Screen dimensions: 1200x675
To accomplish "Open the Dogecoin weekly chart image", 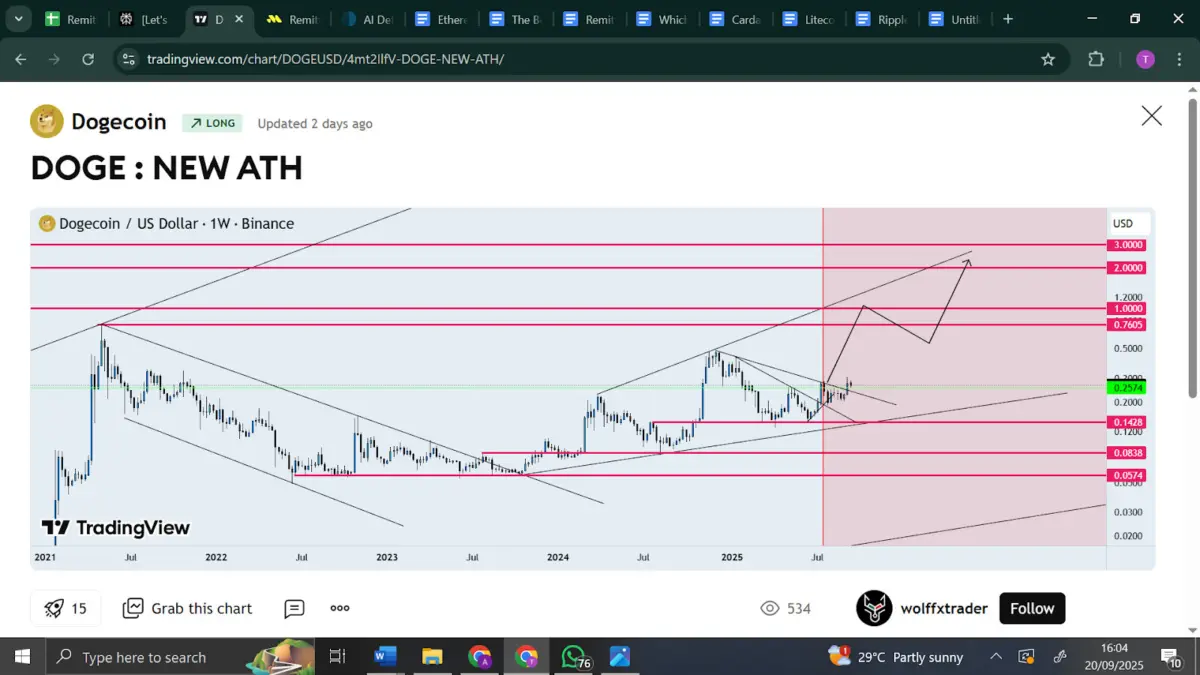I will [593, 388].
